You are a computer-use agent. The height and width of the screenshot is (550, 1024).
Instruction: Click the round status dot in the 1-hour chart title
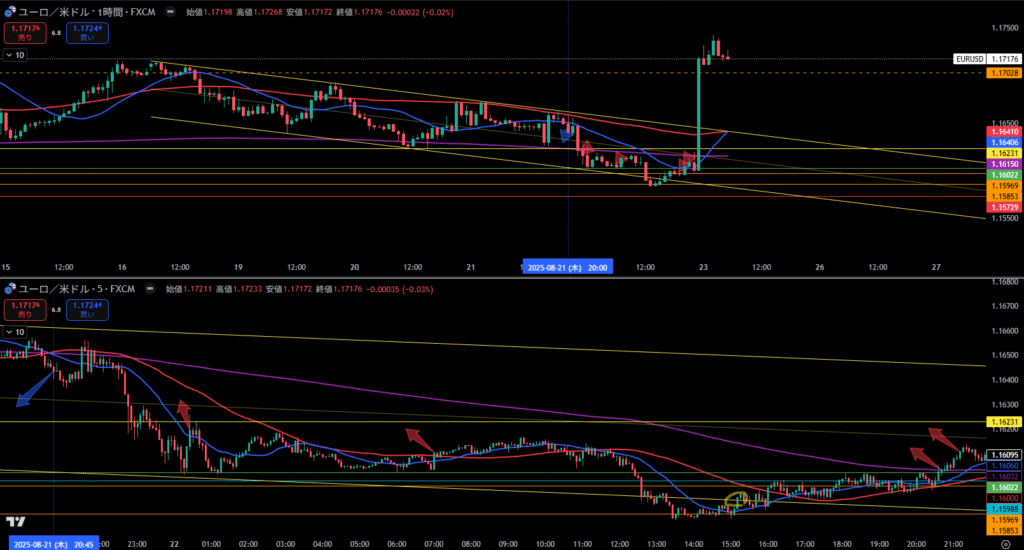(170, 12)
